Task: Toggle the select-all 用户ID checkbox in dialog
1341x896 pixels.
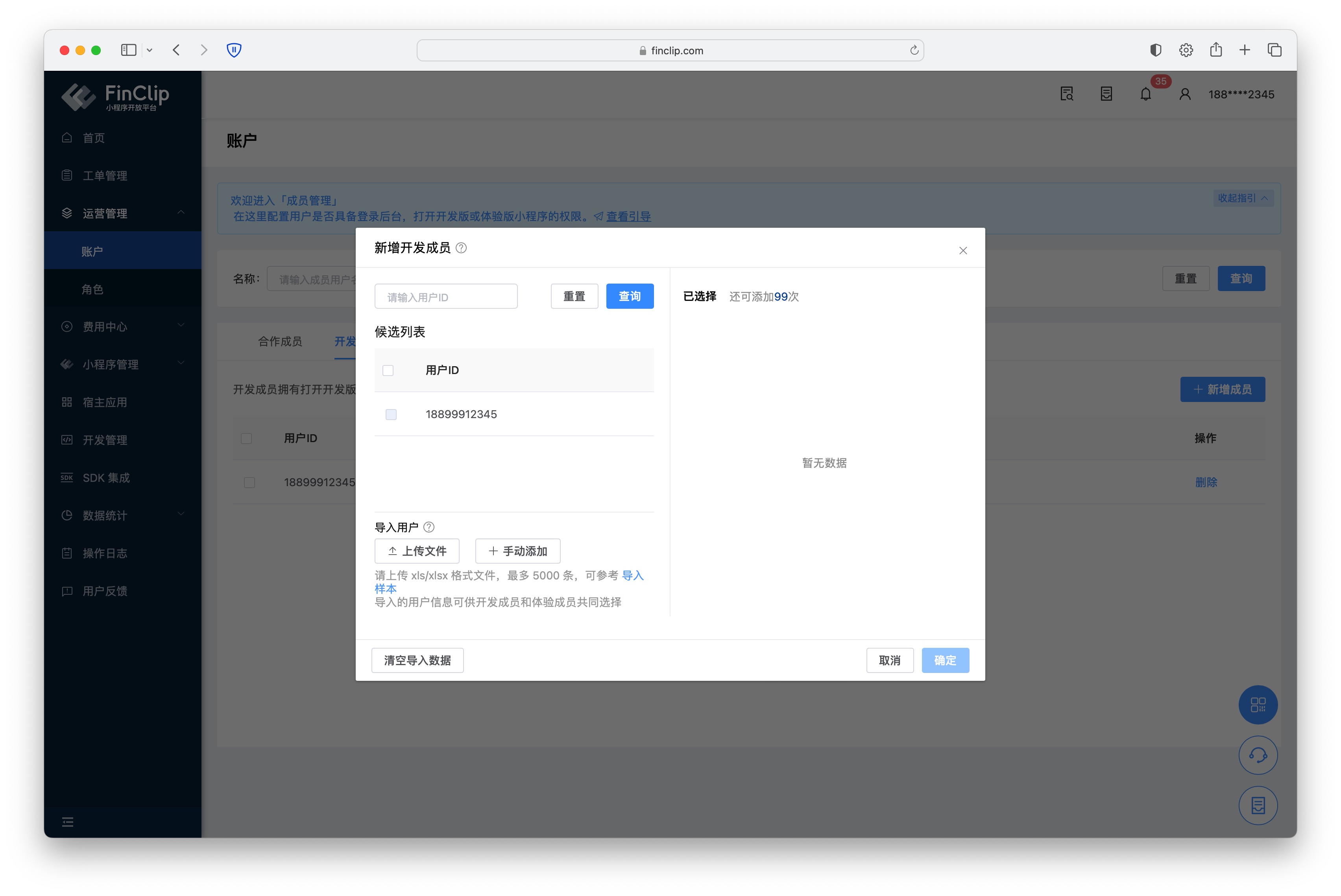Action: [x=388, y=370]
